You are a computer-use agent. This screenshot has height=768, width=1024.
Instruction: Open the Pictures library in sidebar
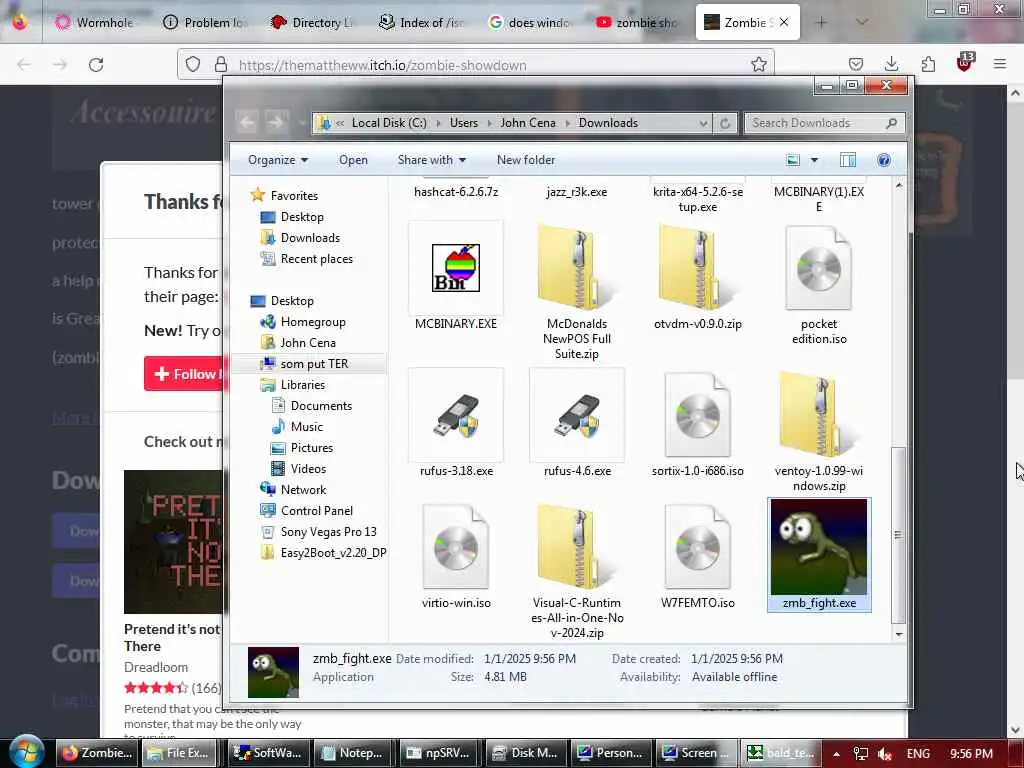[x=312, y=447]
